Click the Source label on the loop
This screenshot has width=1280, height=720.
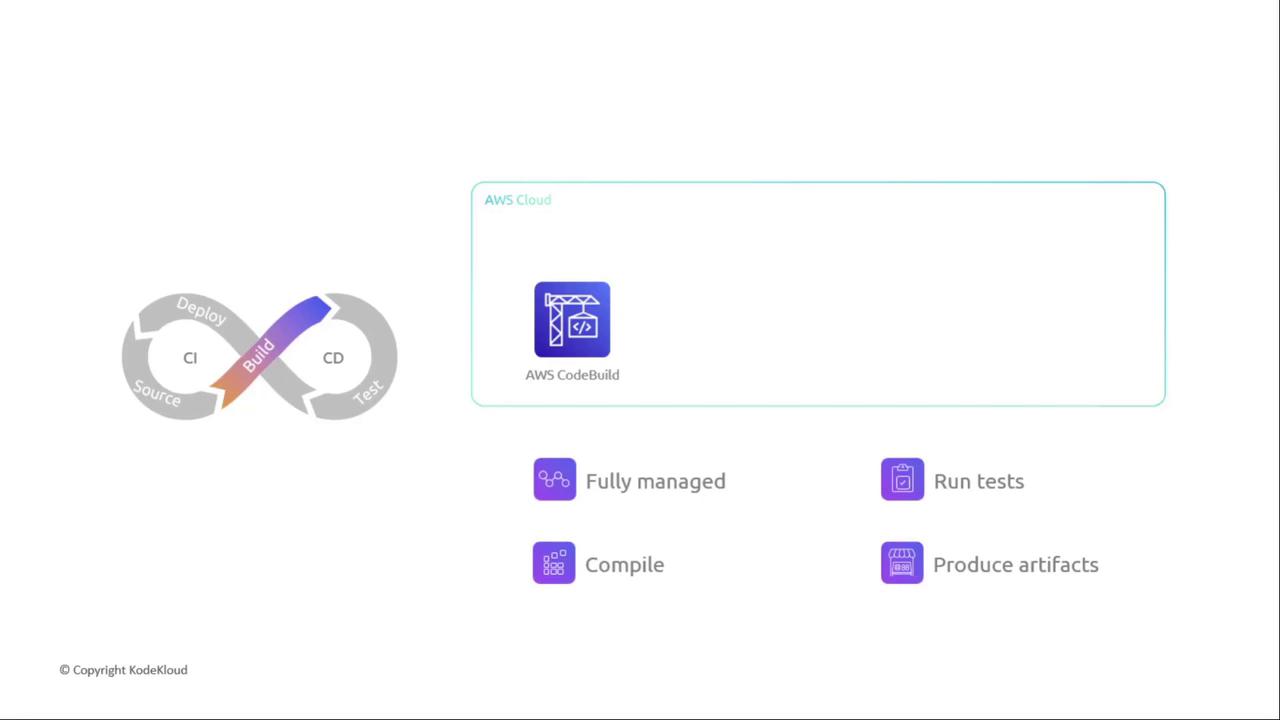(x=157, y=393)
